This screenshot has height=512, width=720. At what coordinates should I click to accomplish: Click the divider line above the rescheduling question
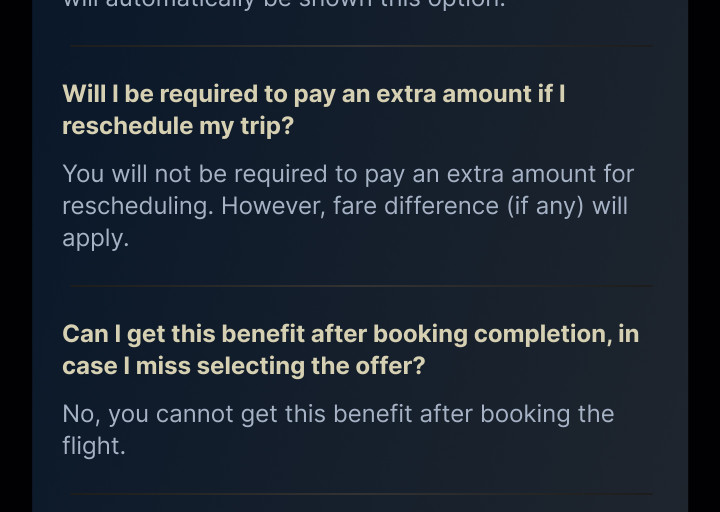pyautogui.click(x=360, y=46)
